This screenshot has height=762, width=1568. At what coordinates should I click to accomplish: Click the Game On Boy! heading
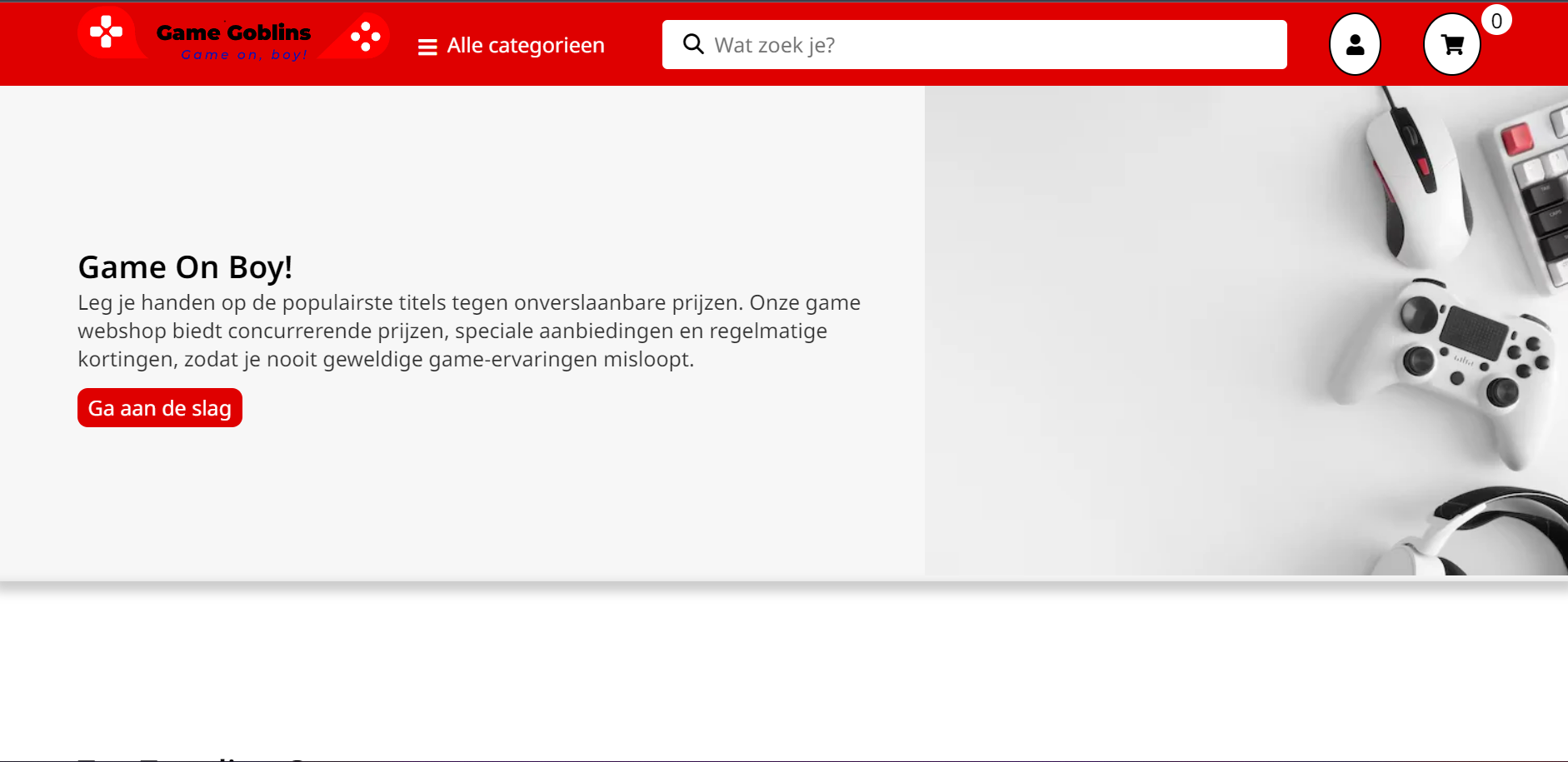(x=185, y=267)
